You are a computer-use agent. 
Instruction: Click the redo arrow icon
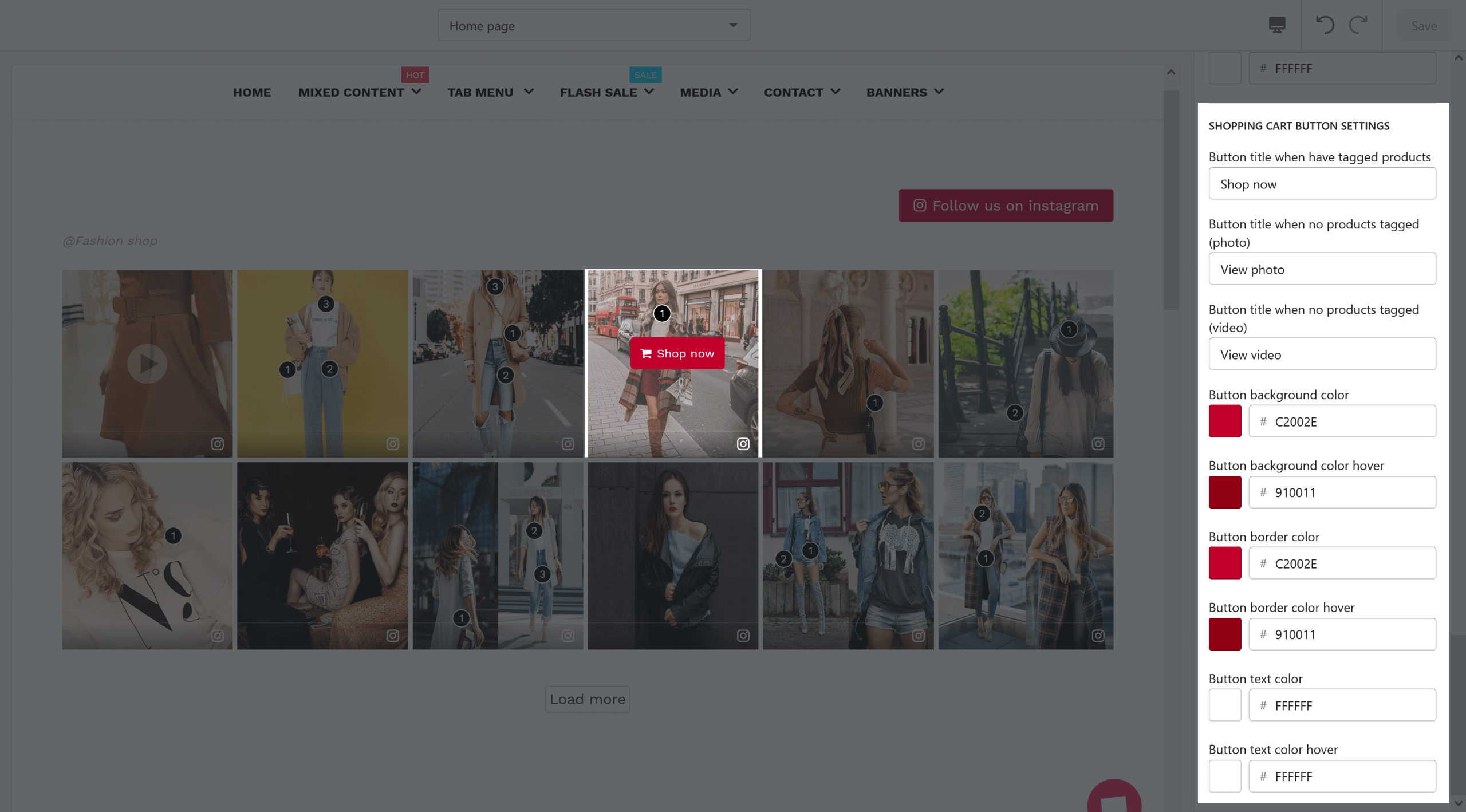(1358, 25)
